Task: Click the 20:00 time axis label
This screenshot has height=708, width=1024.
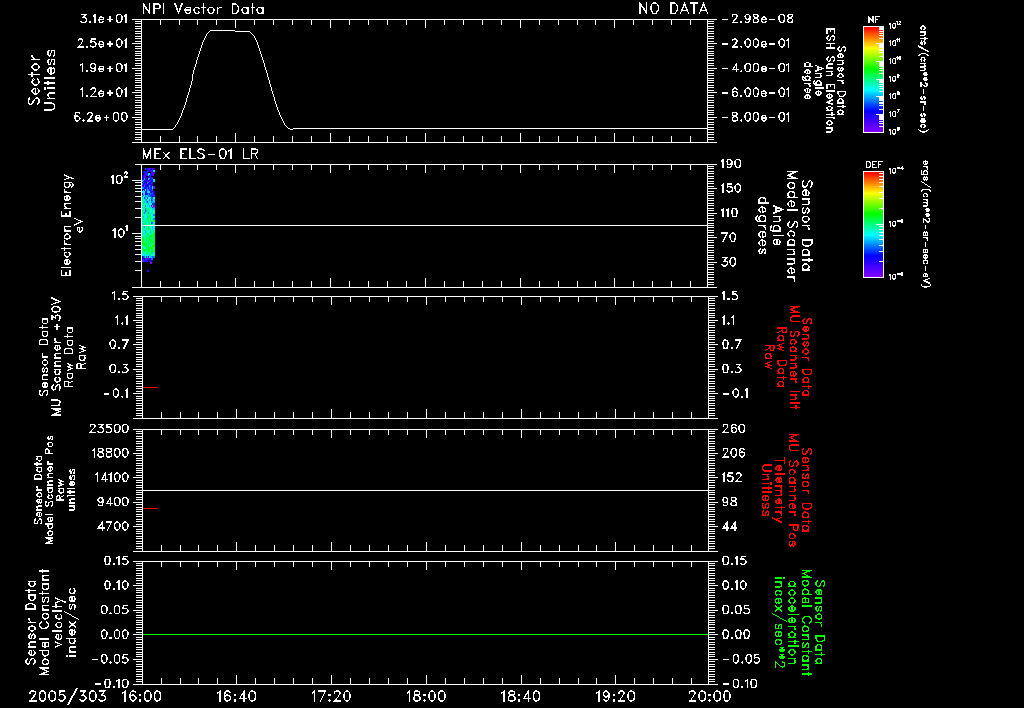Action: [709, 696]
